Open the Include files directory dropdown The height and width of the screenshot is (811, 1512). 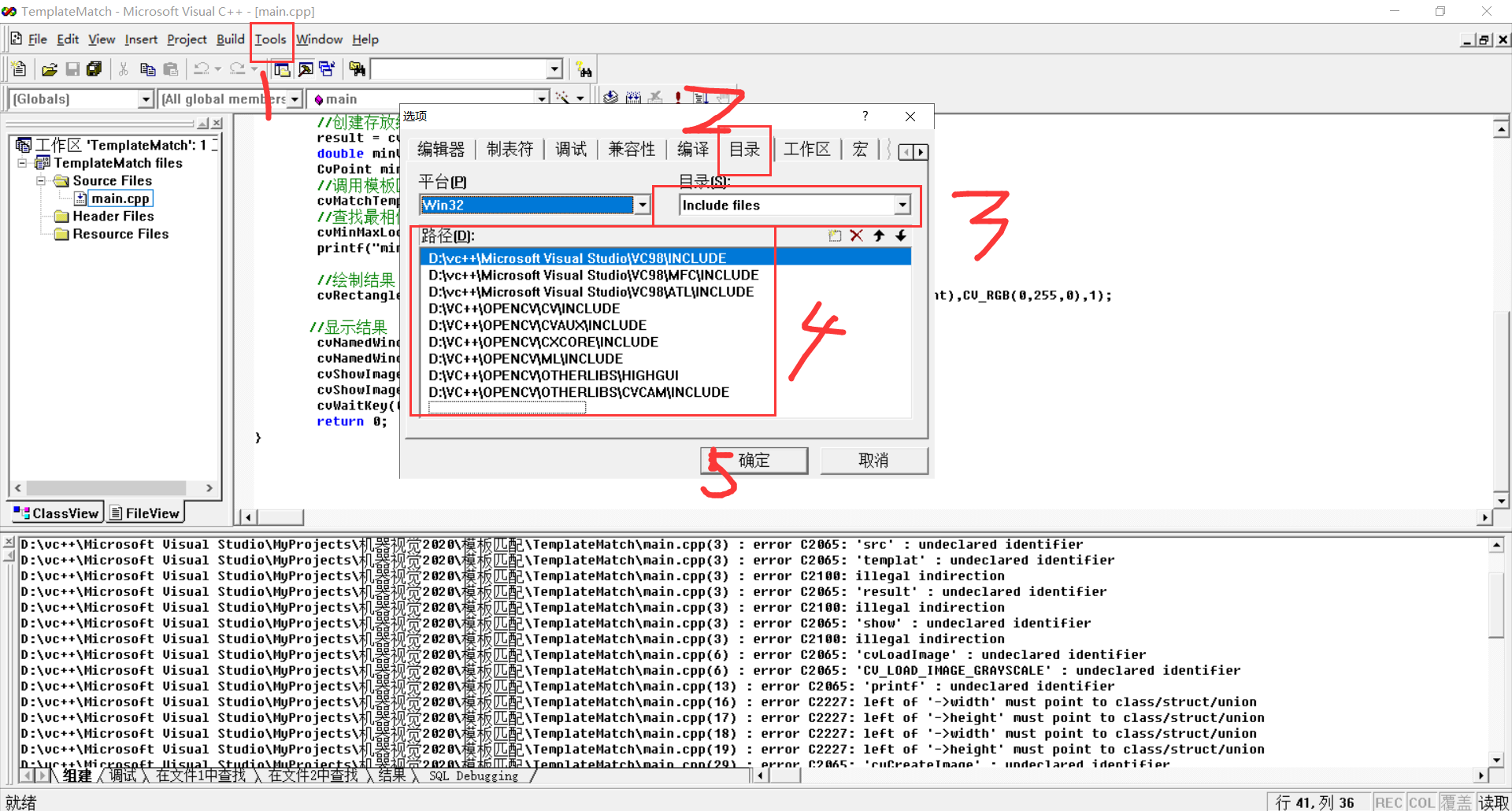[x=902, y=205]
